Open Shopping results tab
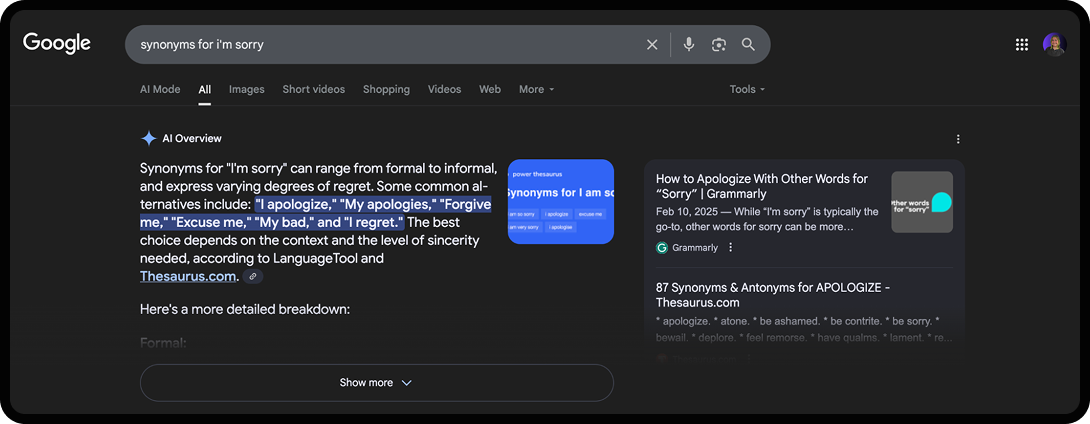Image resolution: width=1090 pixels, height=424 pixels. (387, 89)
